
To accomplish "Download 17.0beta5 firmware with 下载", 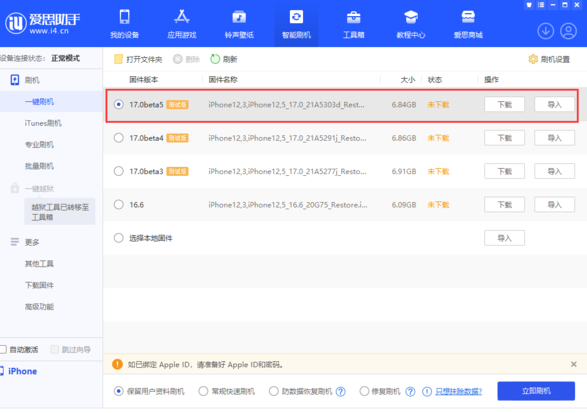I will [x=504, y=104].
